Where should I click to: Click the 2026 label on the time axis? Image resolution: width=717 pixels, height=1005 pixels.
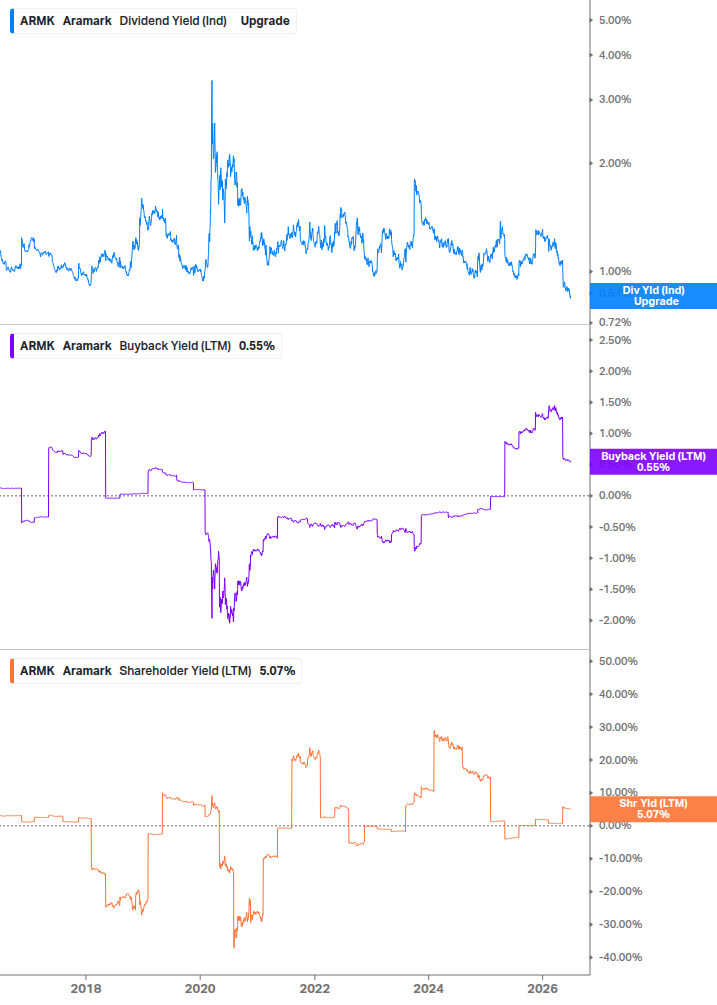tap(542, 988)
